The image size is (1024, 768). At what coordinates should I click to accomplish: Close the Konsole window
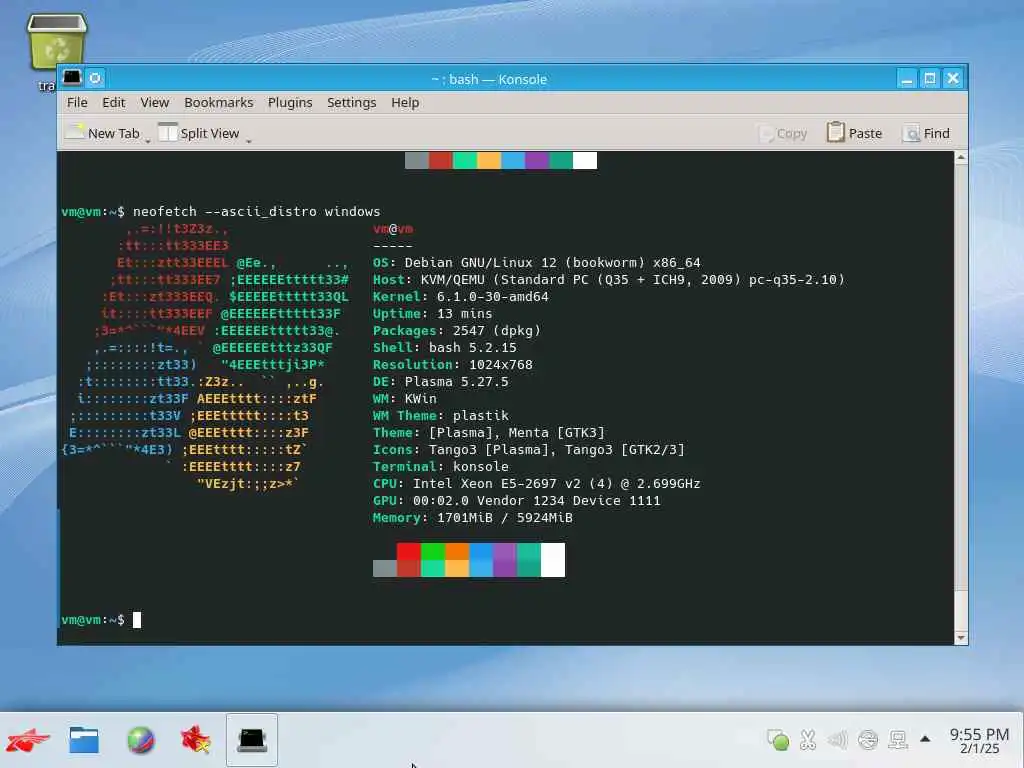click(x=953, y=79)
